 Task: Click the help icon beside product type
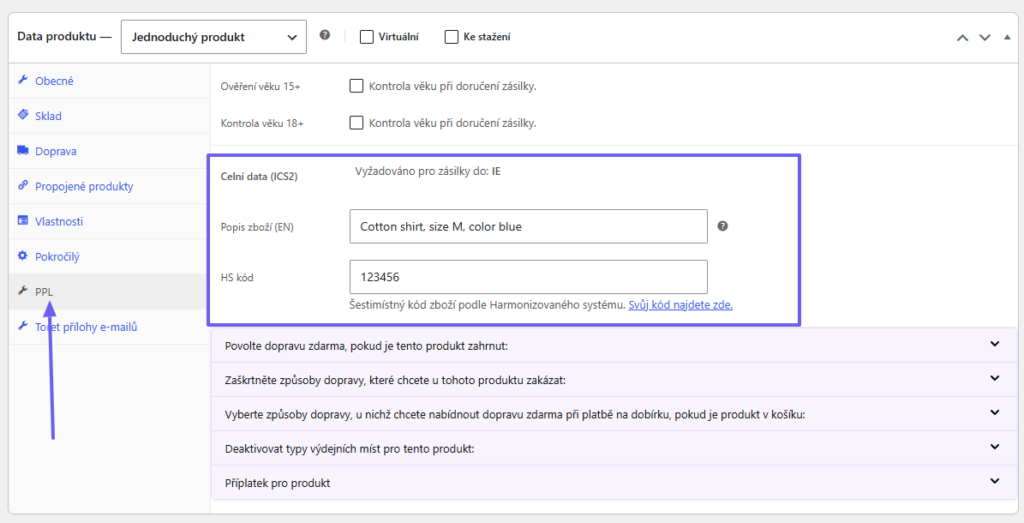click(325, 35)
